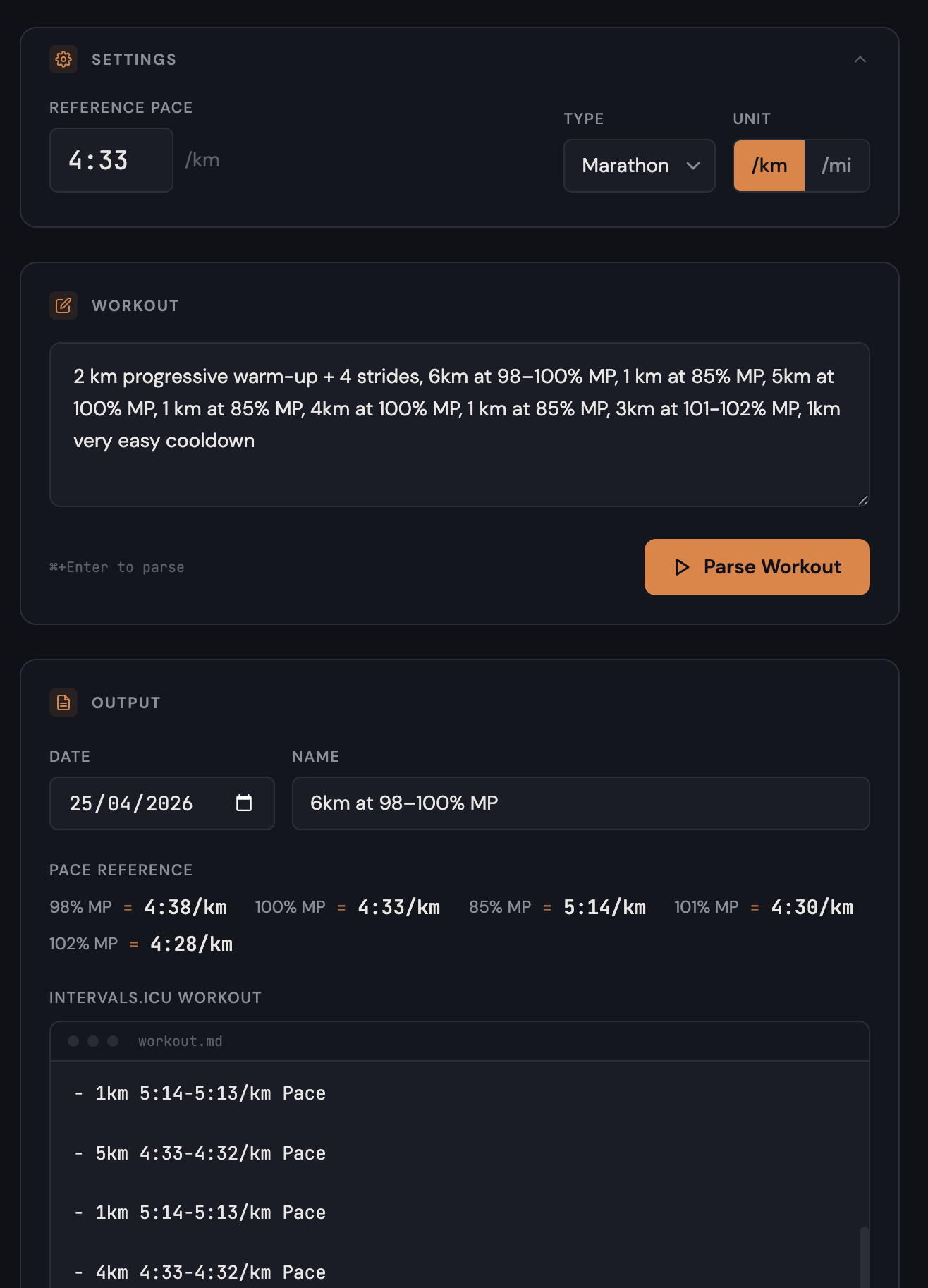Click into the workout description text area
This screenshot has height=1288, width=928.
pyautogui.click(x=460, y=425)
